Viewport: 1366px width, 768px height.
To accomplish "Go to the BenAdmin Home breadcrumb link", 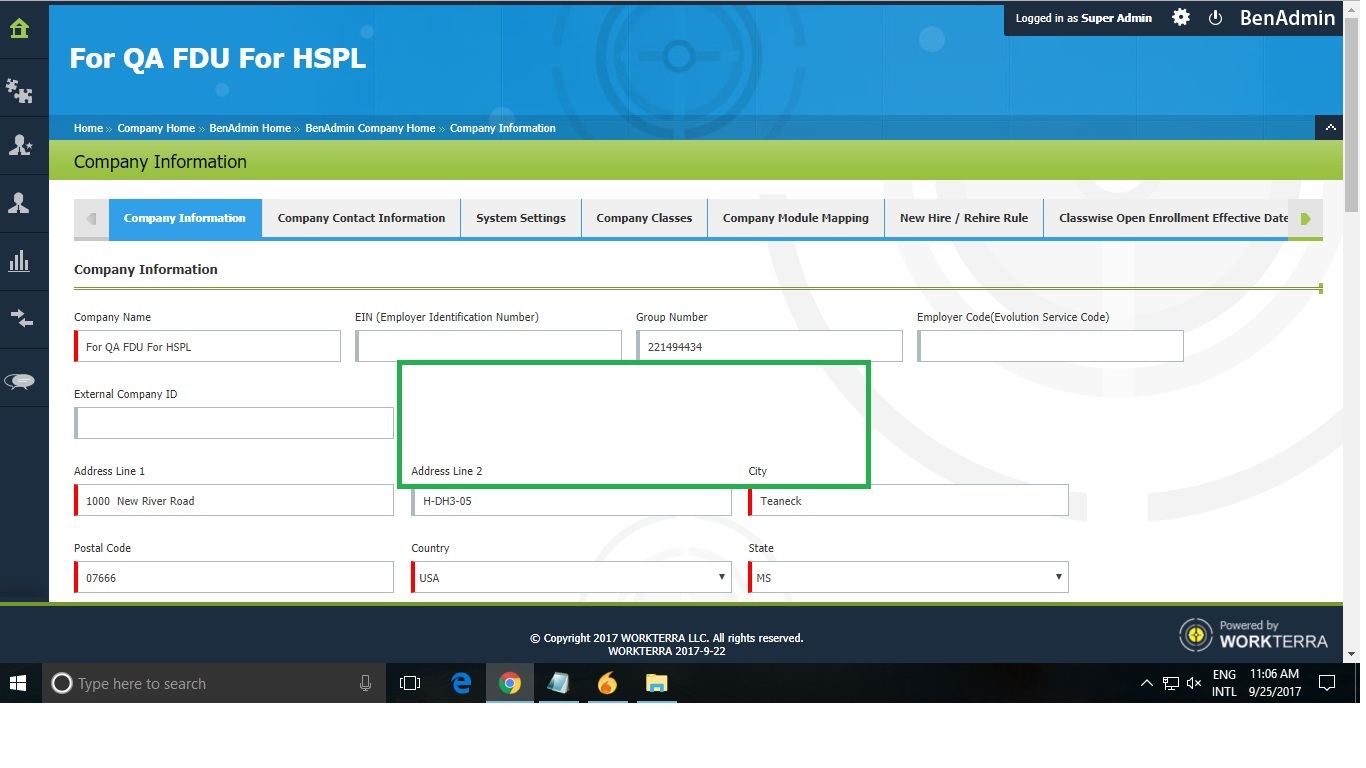I will click(x=250, y=128).
